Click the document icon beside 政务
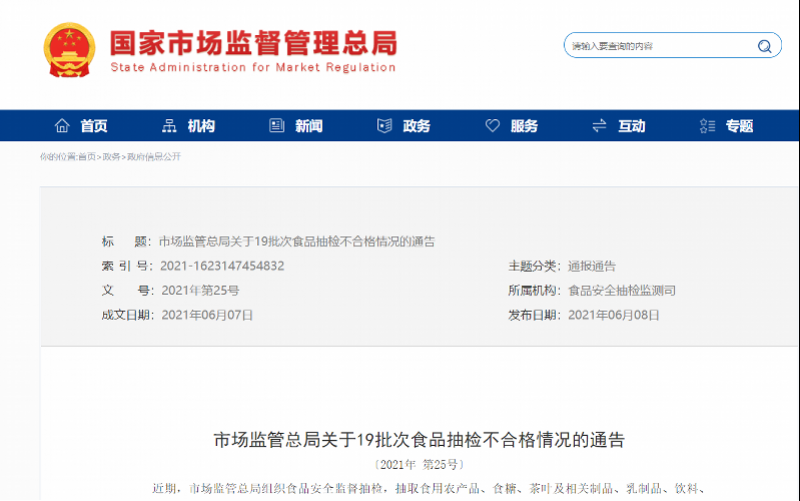The image size is (800, 501). pyautogui.click(x=385, y=126)
